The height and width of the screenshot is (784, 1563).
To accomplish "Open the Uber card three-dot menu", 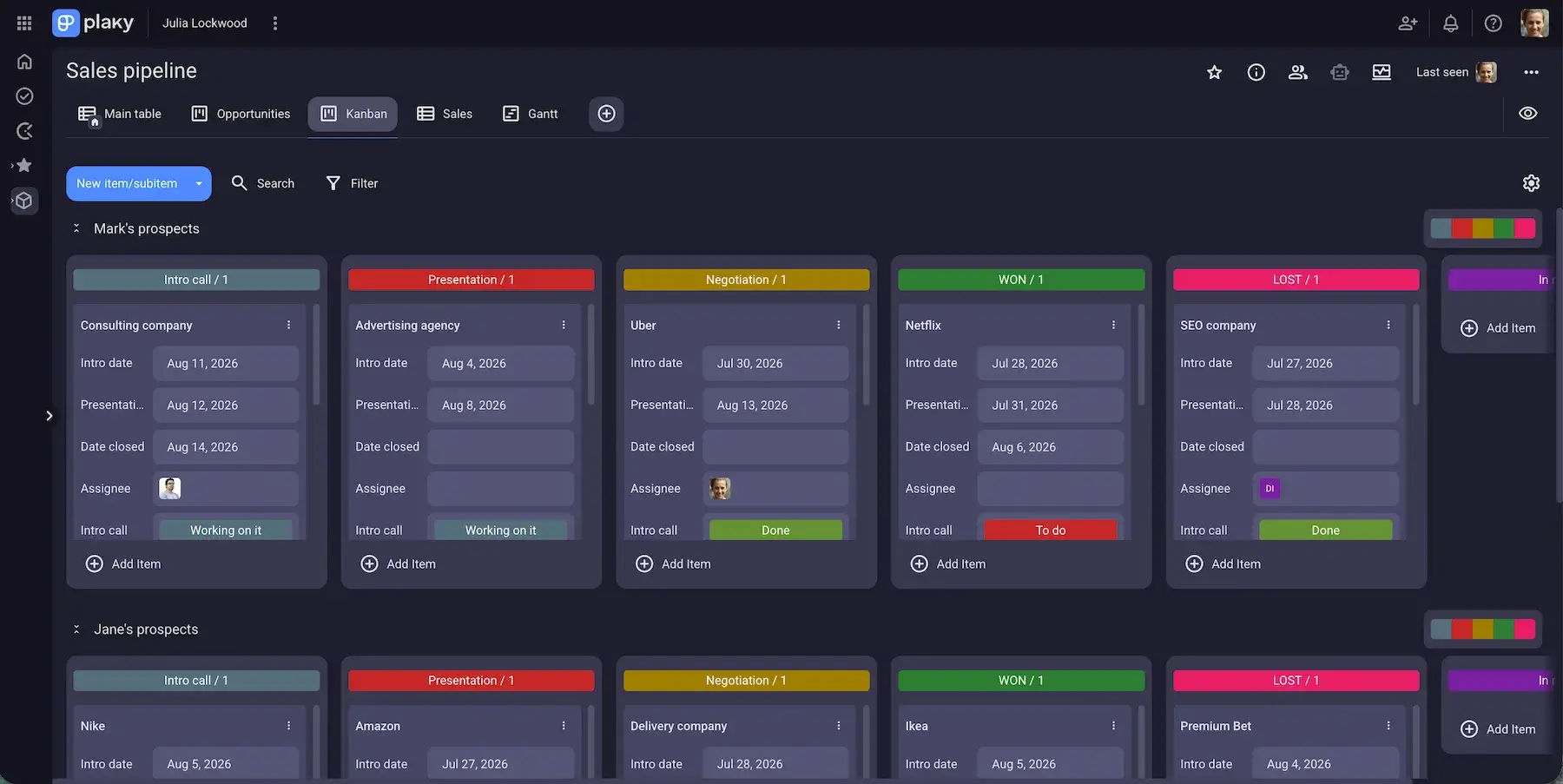I will tap(839, 325).
